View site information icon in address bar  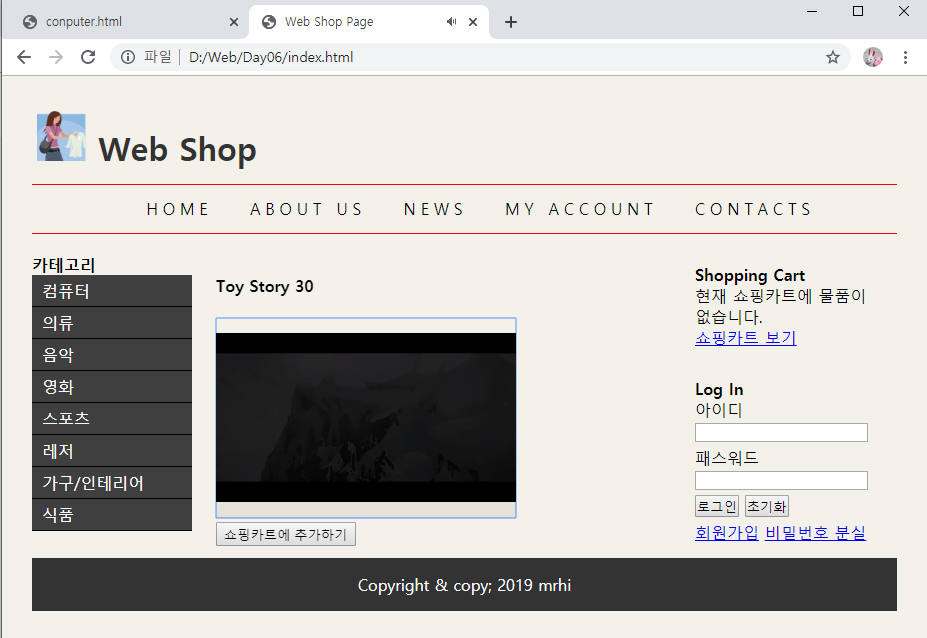click(128, 57)
